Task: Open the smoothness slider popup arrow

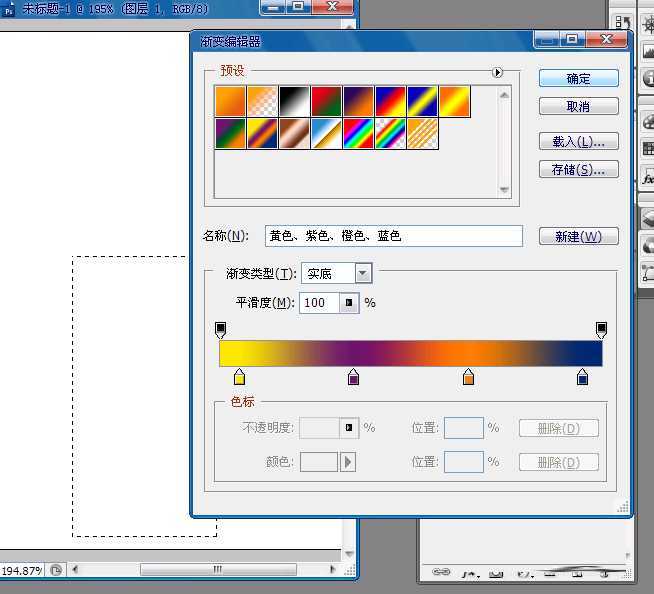Action: tap(349, 302)
